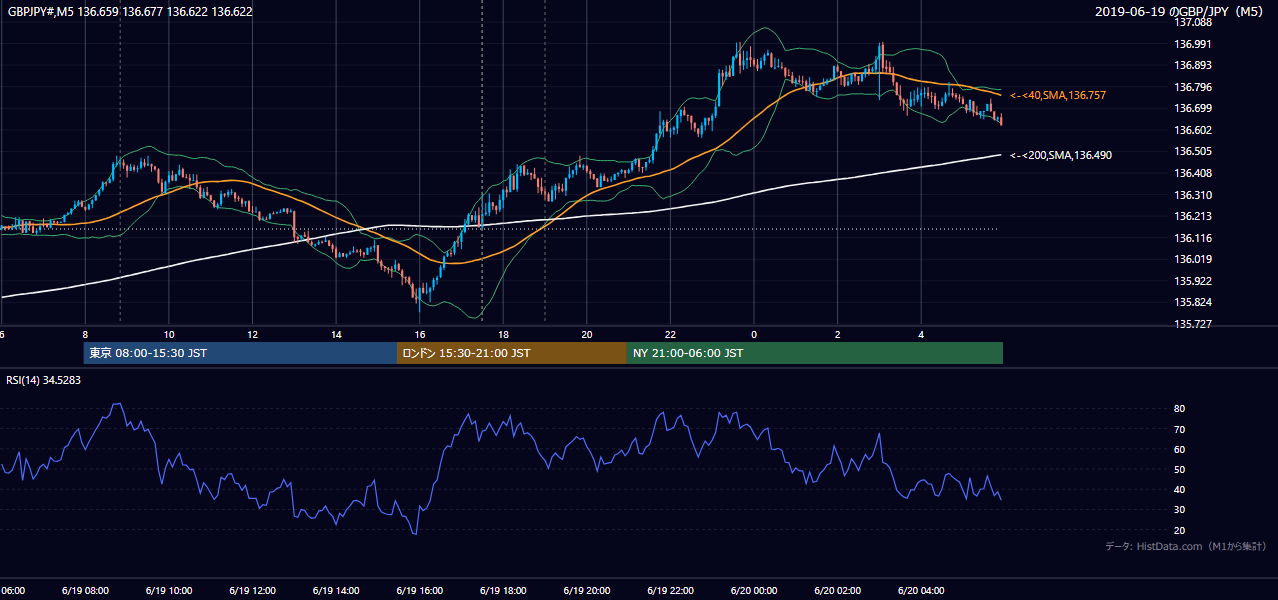Select the Tokyo session bar 08:00-15:30 JST

[240, 353]
